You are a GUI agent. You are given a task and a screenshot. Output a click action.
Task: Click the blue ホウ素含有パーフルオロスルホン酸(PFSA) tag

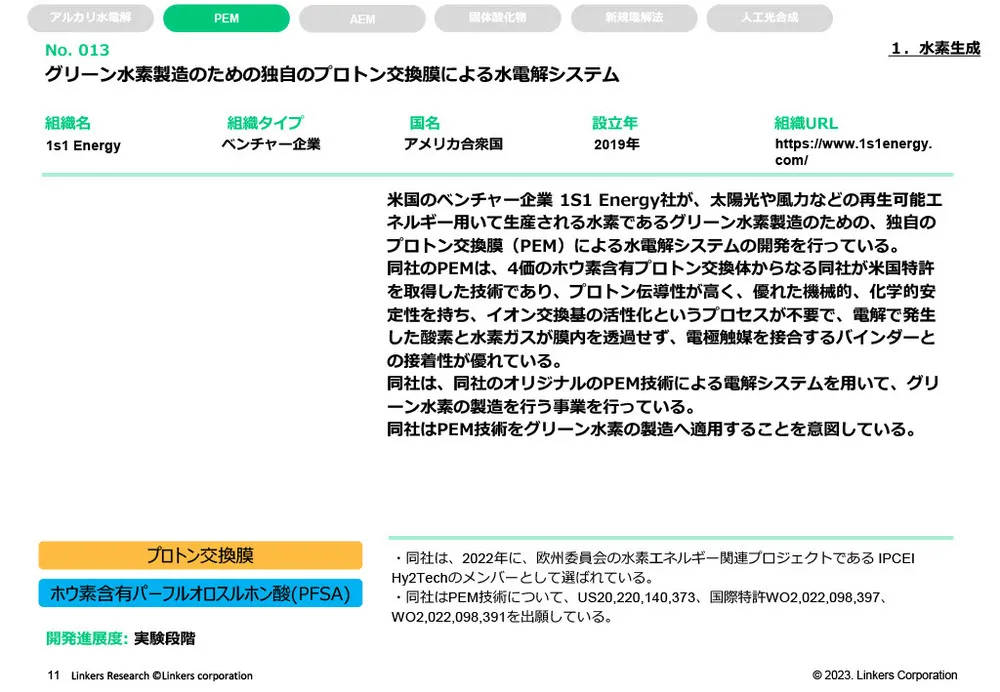click(x=200, y=593)
